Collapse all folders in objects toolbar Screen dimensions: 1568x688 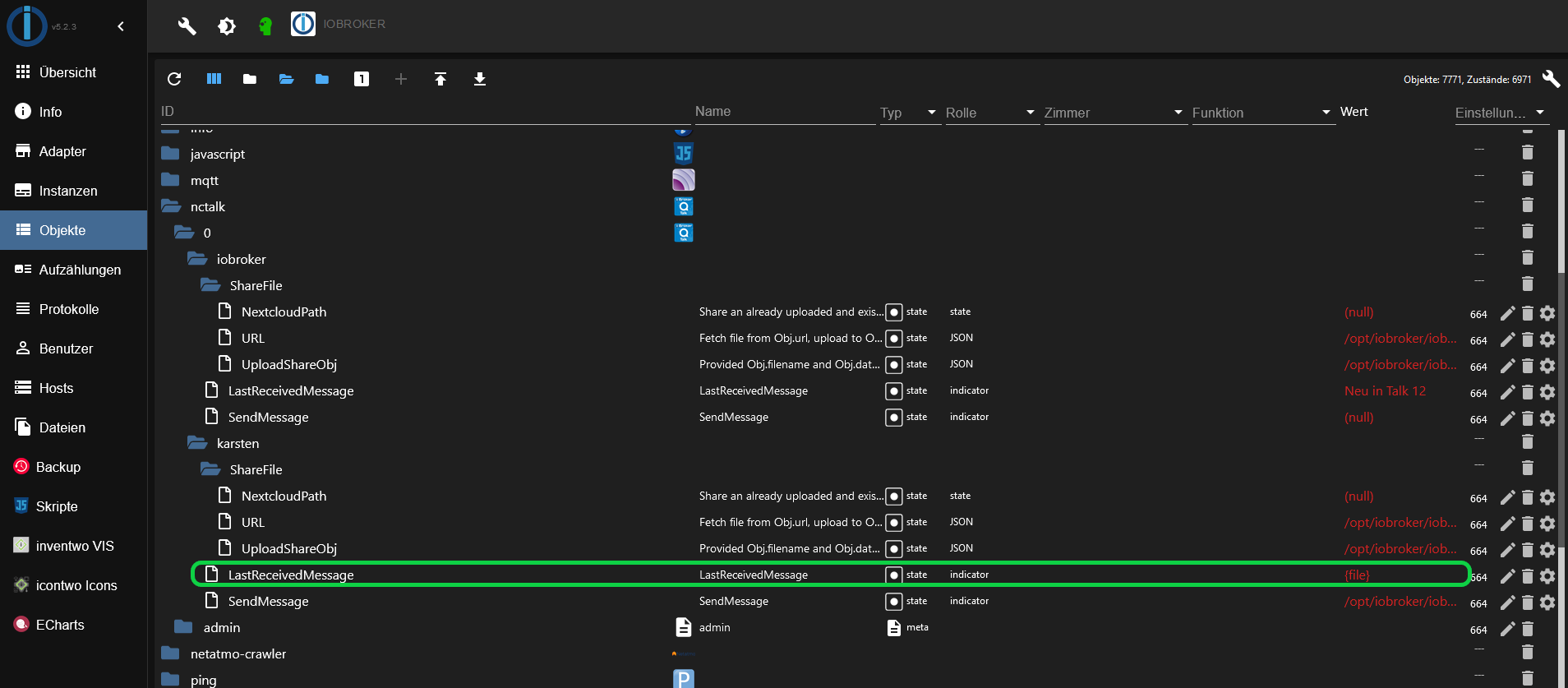point(250,79)
